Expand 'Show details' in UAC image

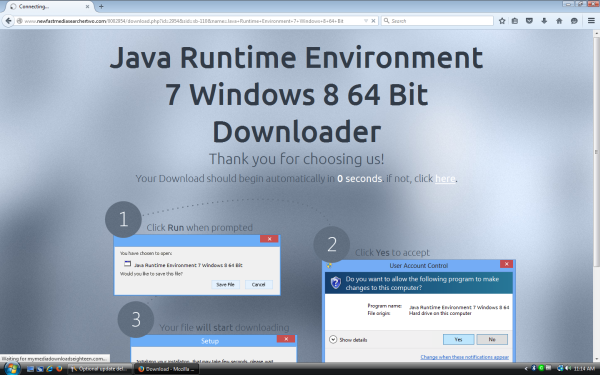pyautogui.click(x=348, y=340)
